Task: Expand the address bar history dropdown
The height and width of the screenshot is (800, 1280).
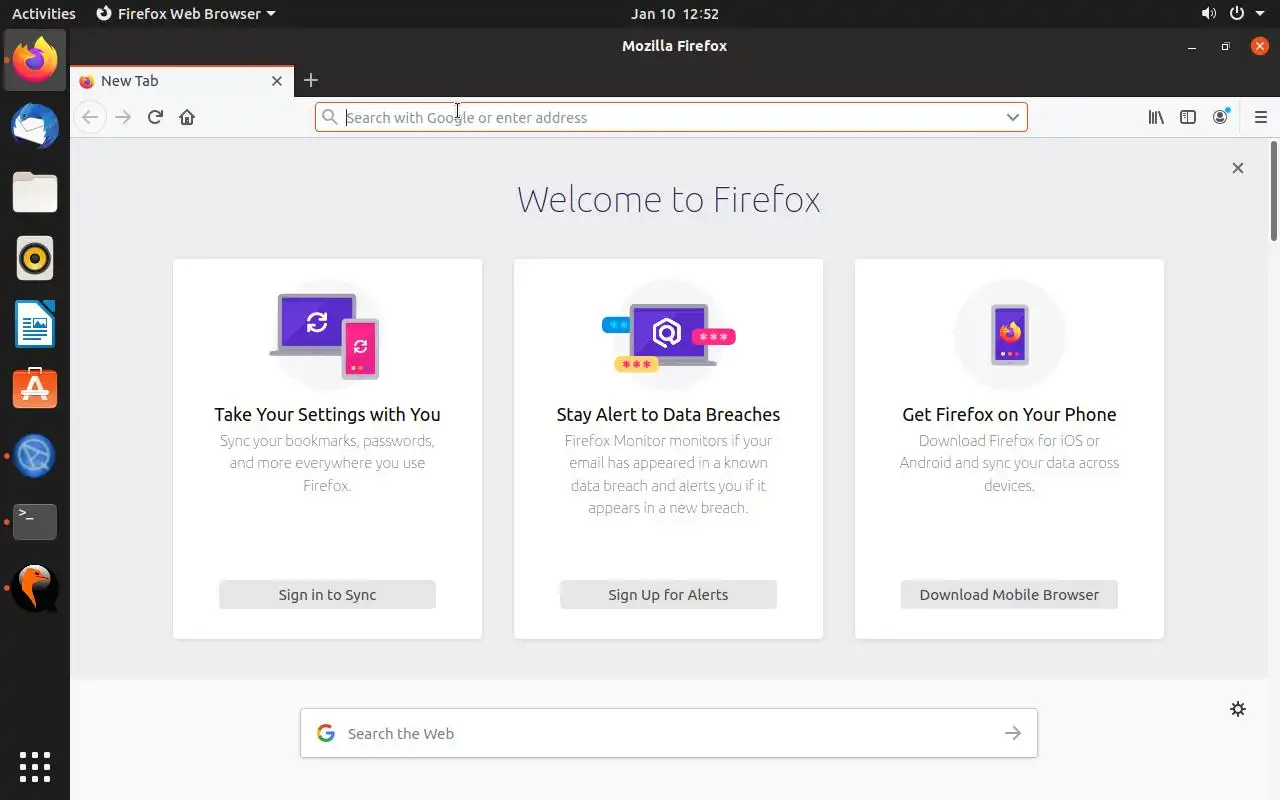Action: pyautogui.click(x=1013, y=117)
